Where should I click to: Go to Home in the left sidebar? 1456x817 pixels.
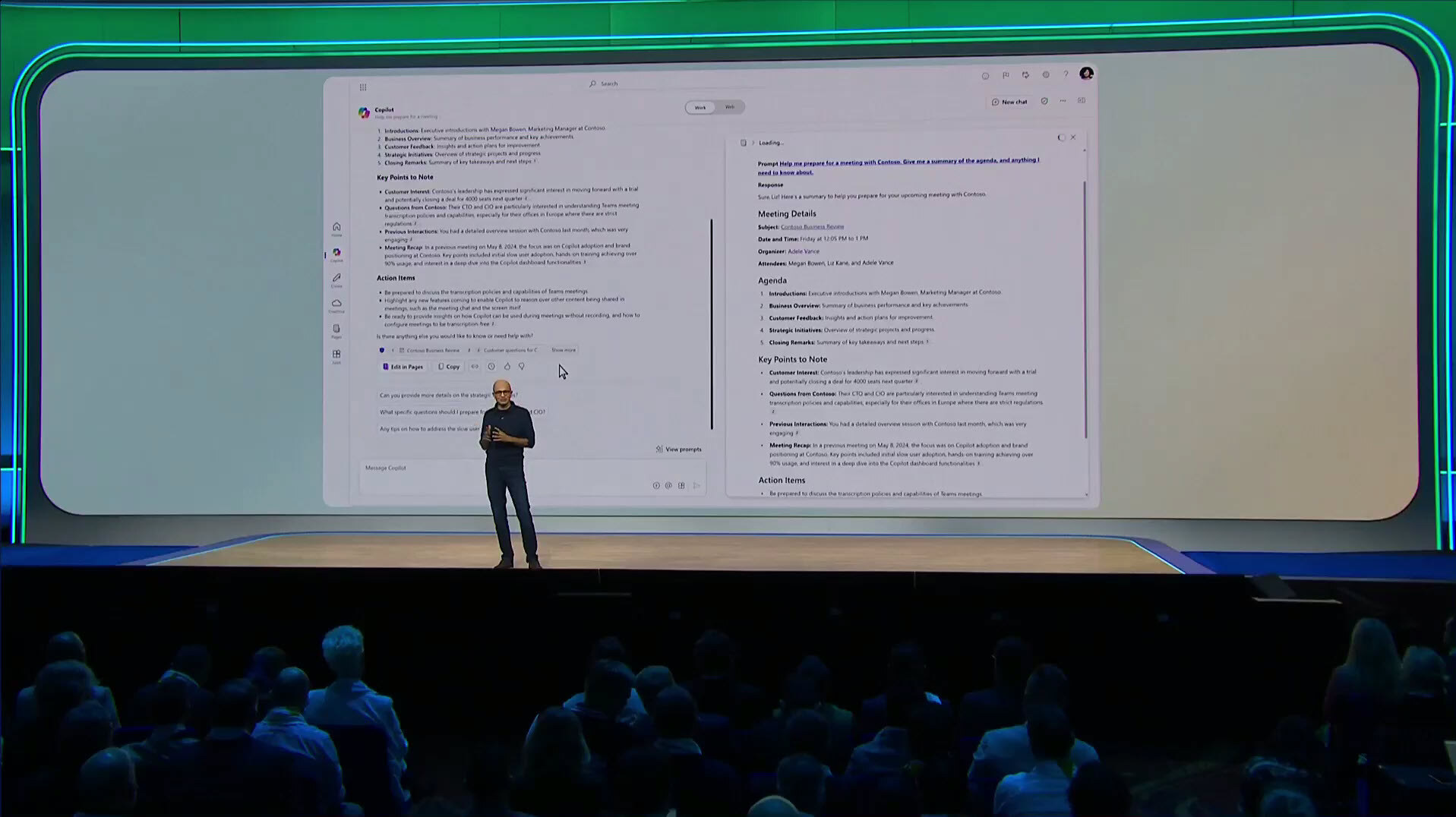click(336, 228)
